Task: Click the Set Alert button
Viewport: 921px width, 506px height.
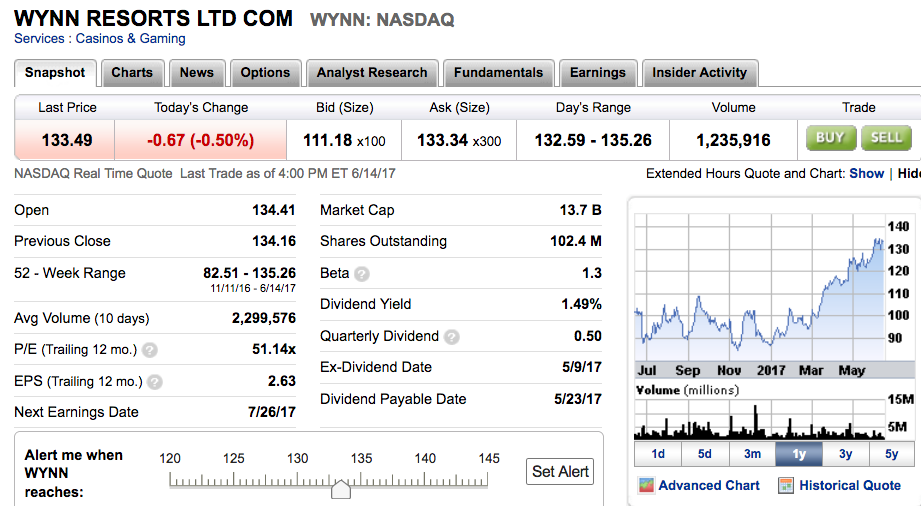Action: click(x=560, y=471)
